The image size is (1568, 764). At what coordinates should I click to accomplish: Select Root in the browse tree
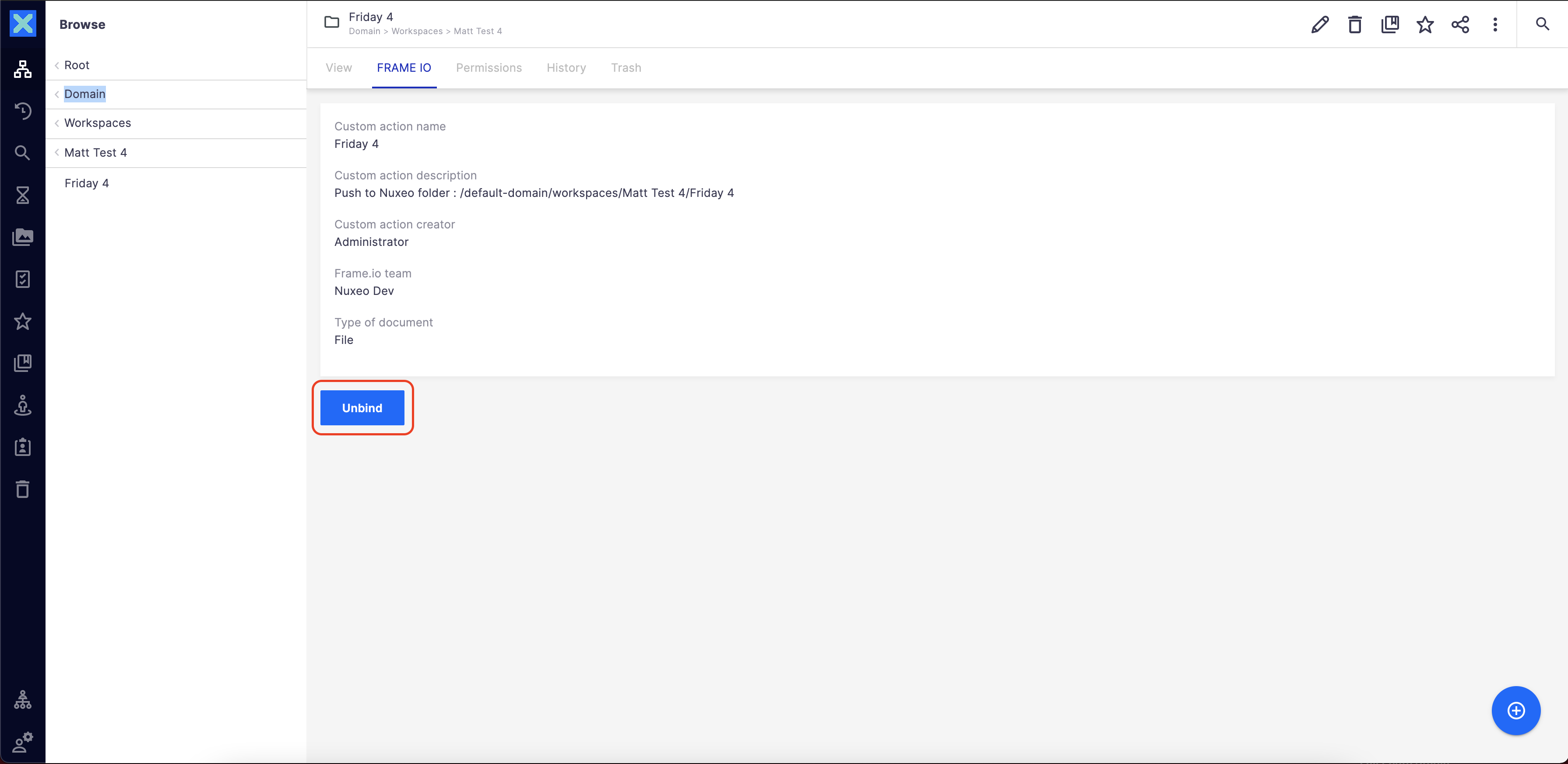[x=77, y=65]
